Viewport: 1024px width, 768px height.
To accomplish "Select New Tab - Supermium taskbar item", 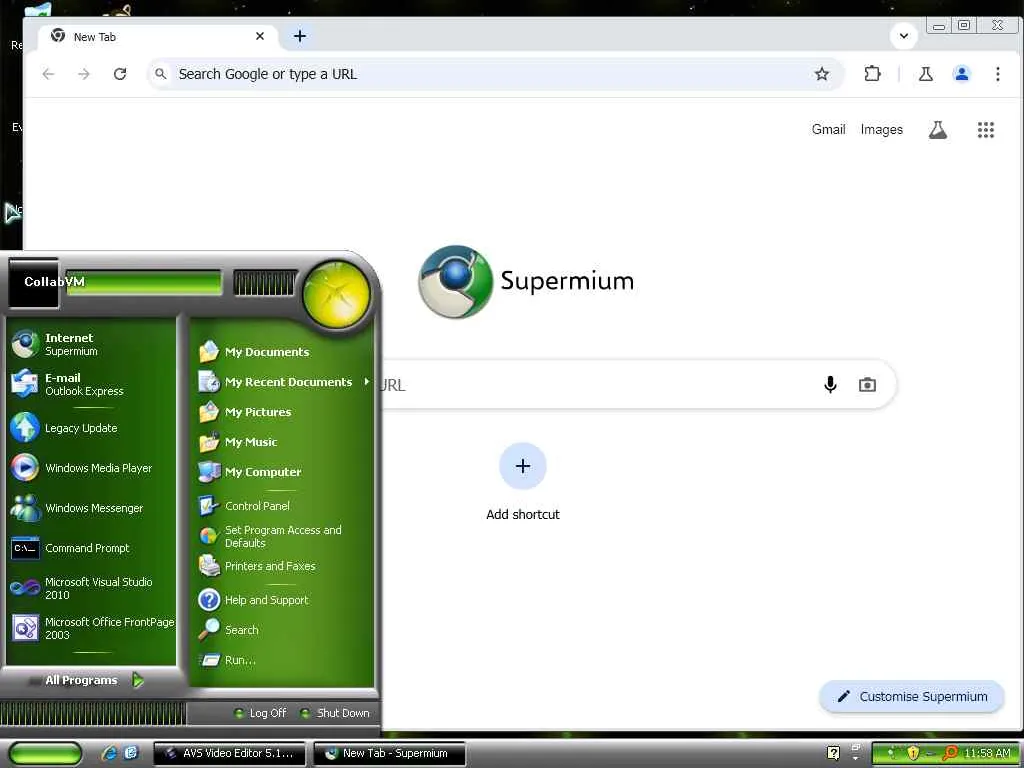I will click(x=390, y=753).
